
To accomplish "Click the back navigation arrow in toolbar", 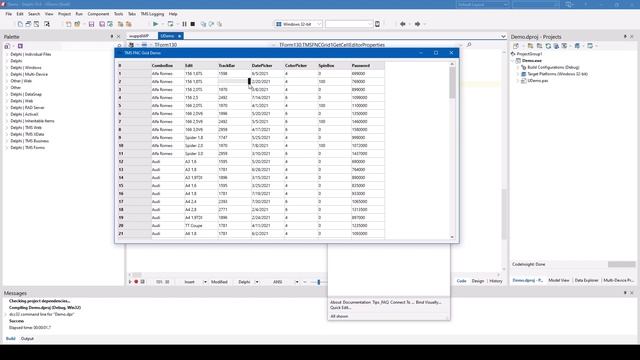I will (402, 24).
